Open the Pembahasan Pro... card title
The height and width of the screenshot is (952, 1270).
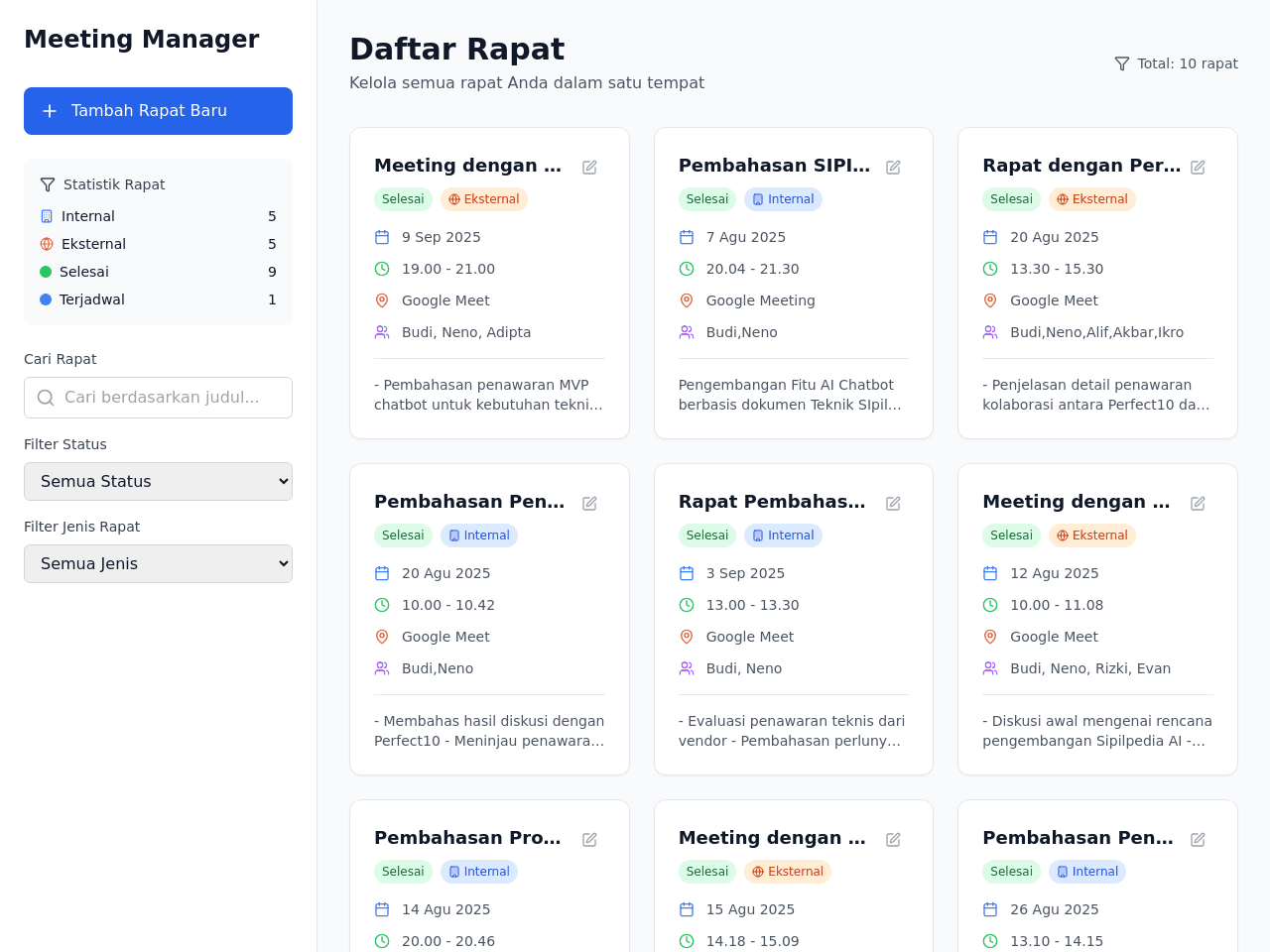467,838
